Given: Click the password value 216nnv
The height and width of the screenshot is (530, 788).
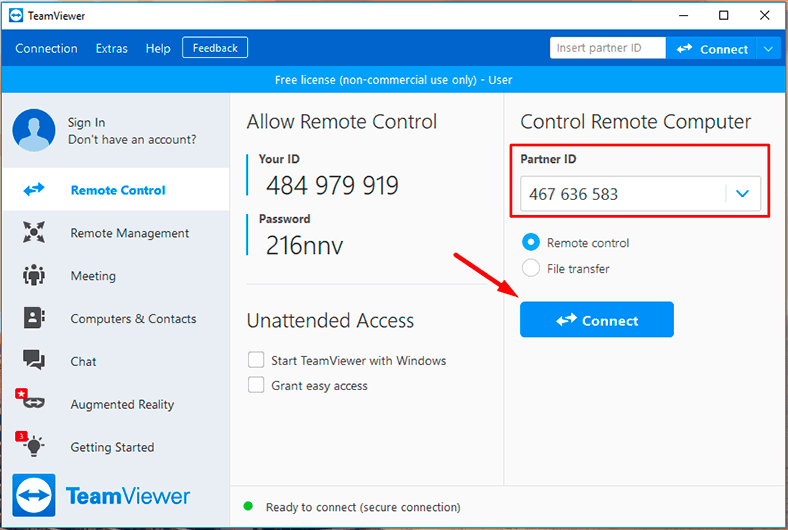Looking at the screenshot, I should coord(305,245).
